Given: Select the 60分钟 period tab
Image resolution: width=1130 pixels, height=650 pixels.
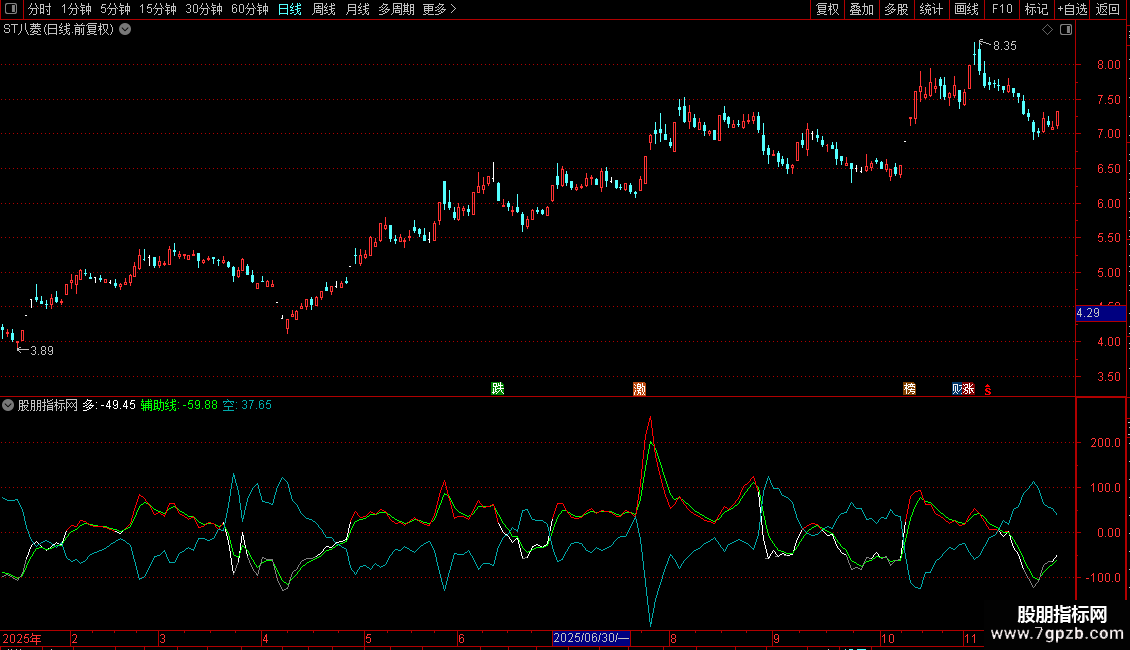Looking at the screenshot, I should [x=250, y=9].
